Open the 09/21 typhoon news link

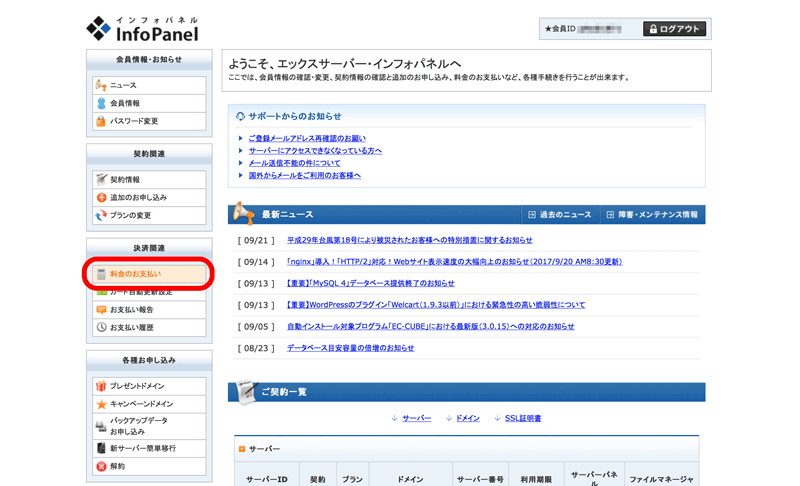point(410,240)
